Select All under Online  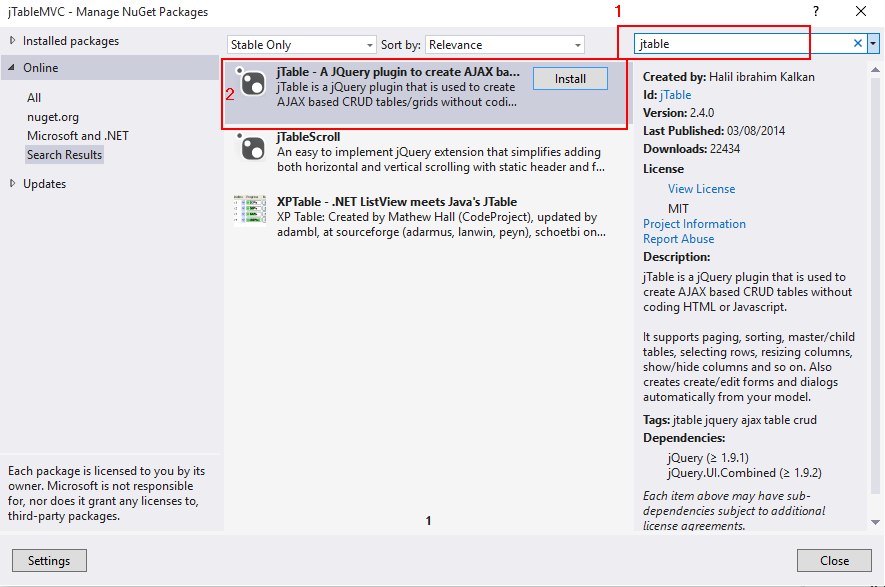(x=34, y=98)
